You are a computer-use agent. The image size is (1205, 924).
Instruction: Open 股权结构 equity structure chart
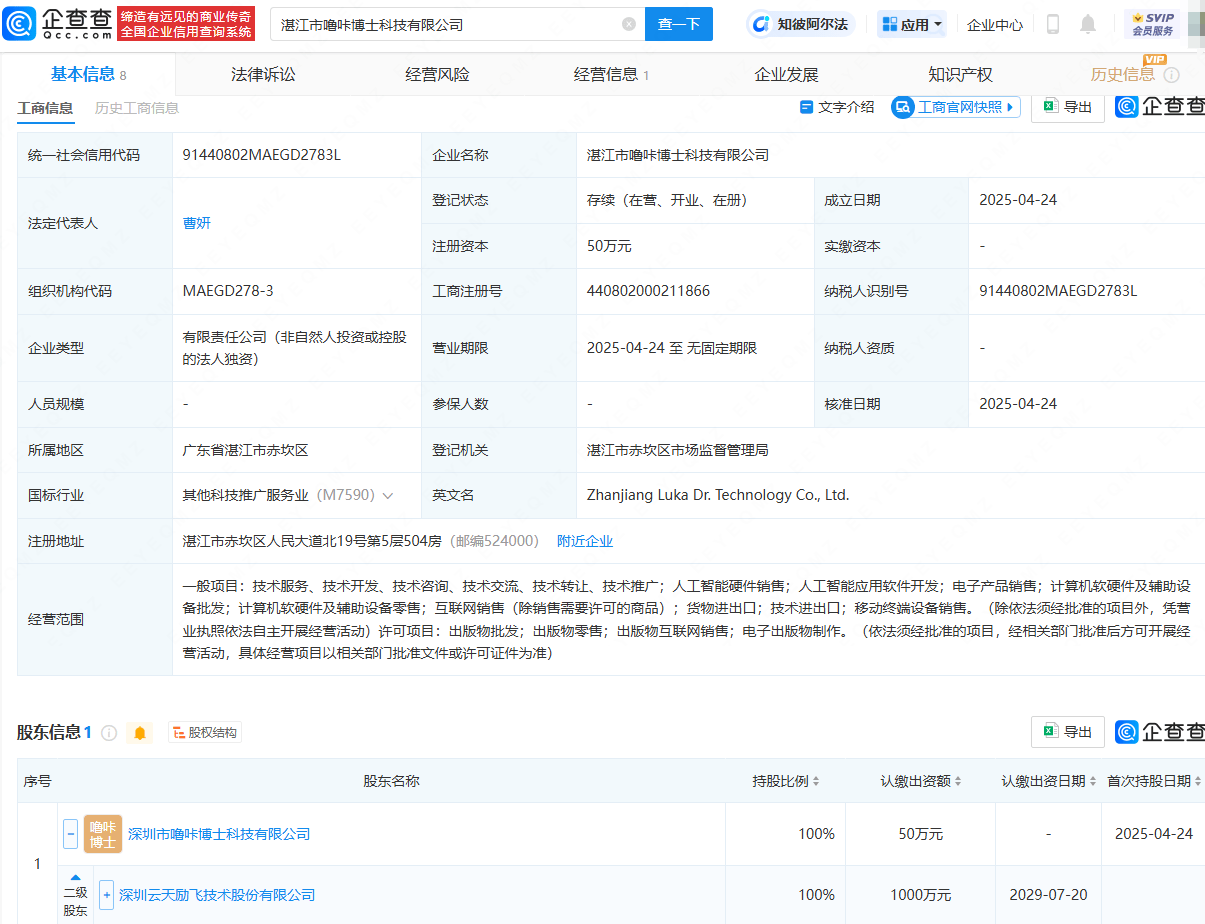[205, 733]
